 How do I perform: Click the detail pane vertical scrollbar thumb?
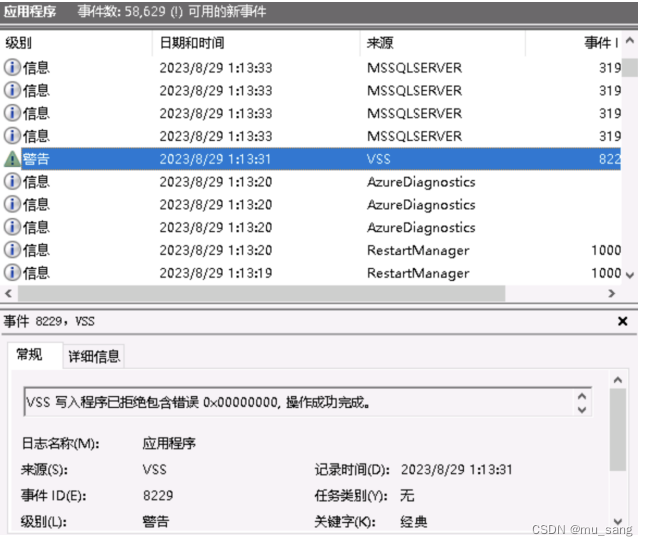click(x=618, y=429)
